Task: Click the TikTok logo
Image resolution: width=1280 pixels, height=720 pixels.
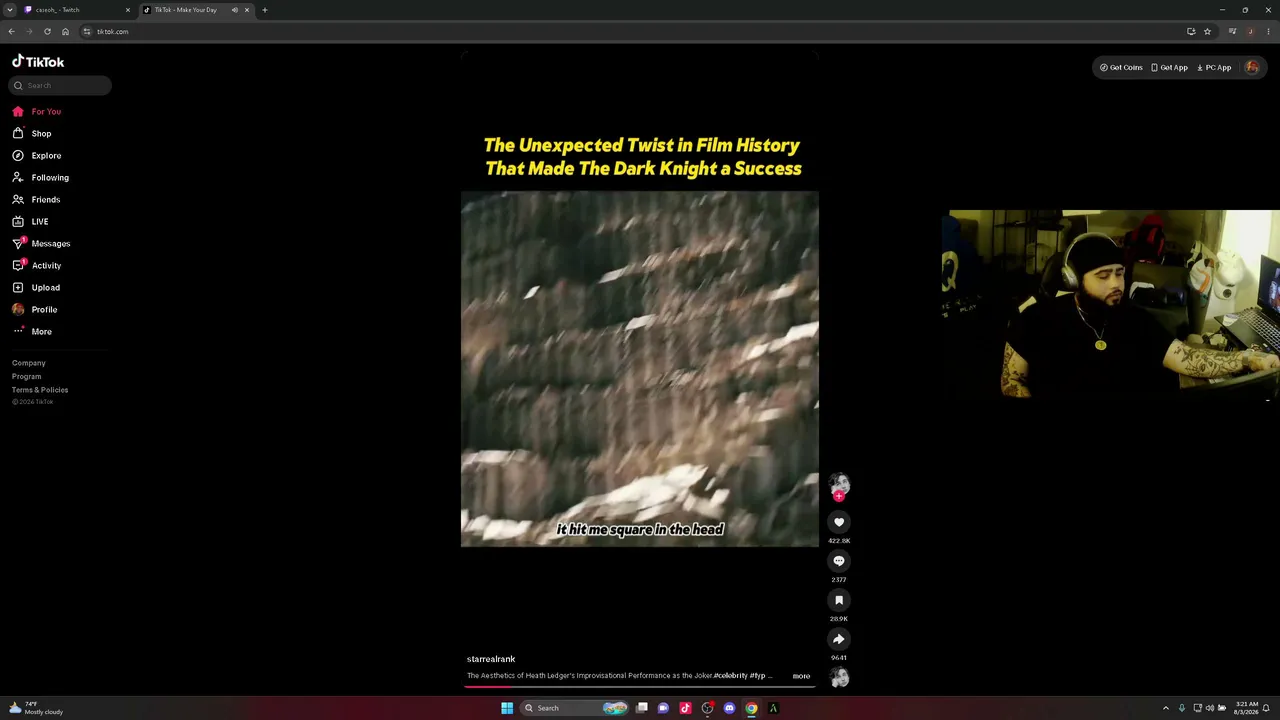Action: (x=38, y=62)
